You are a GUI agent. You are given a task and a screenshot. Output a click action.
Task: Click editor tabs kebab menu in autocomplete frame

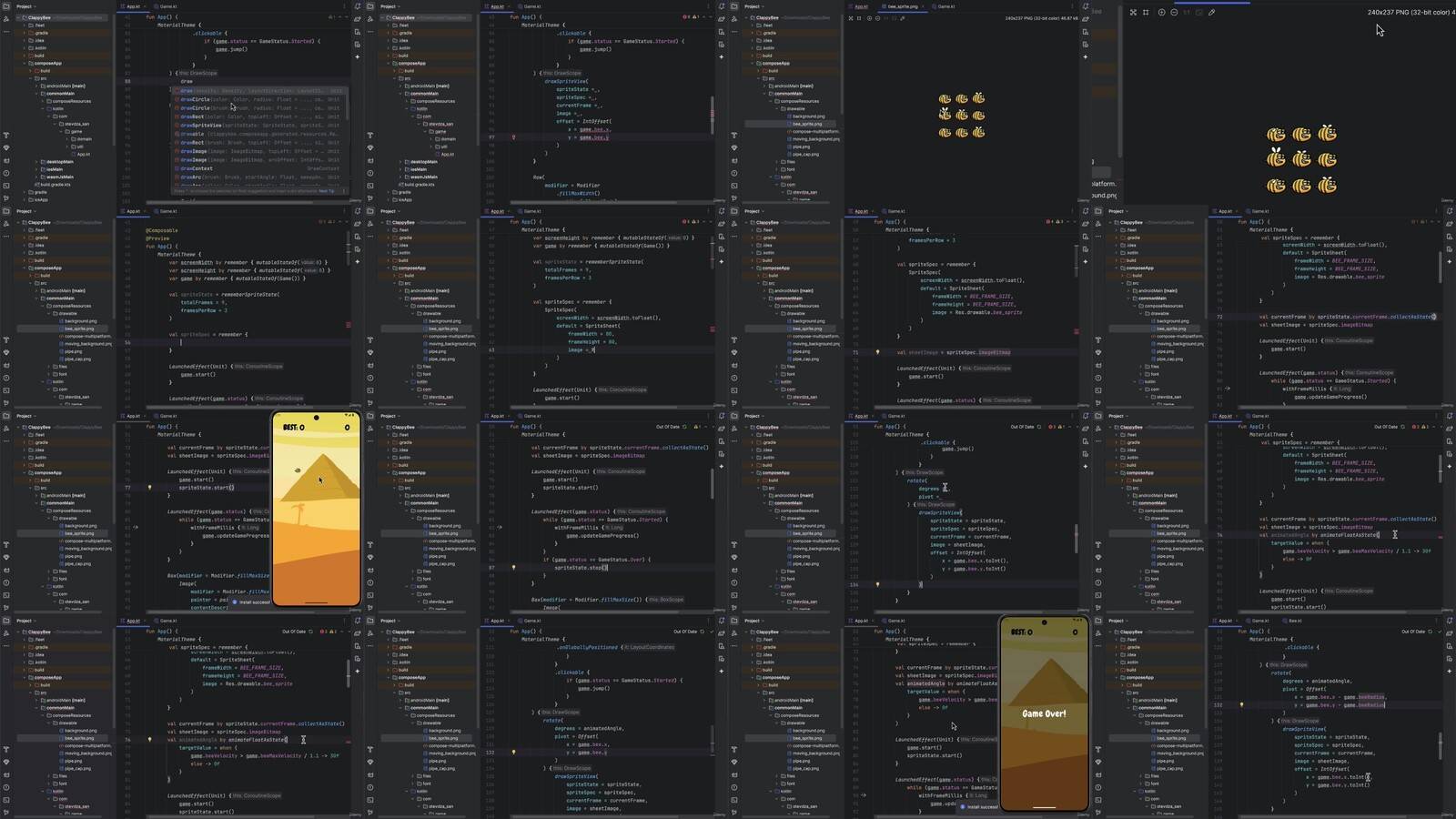pyautogui.click(x=344, y=6)
